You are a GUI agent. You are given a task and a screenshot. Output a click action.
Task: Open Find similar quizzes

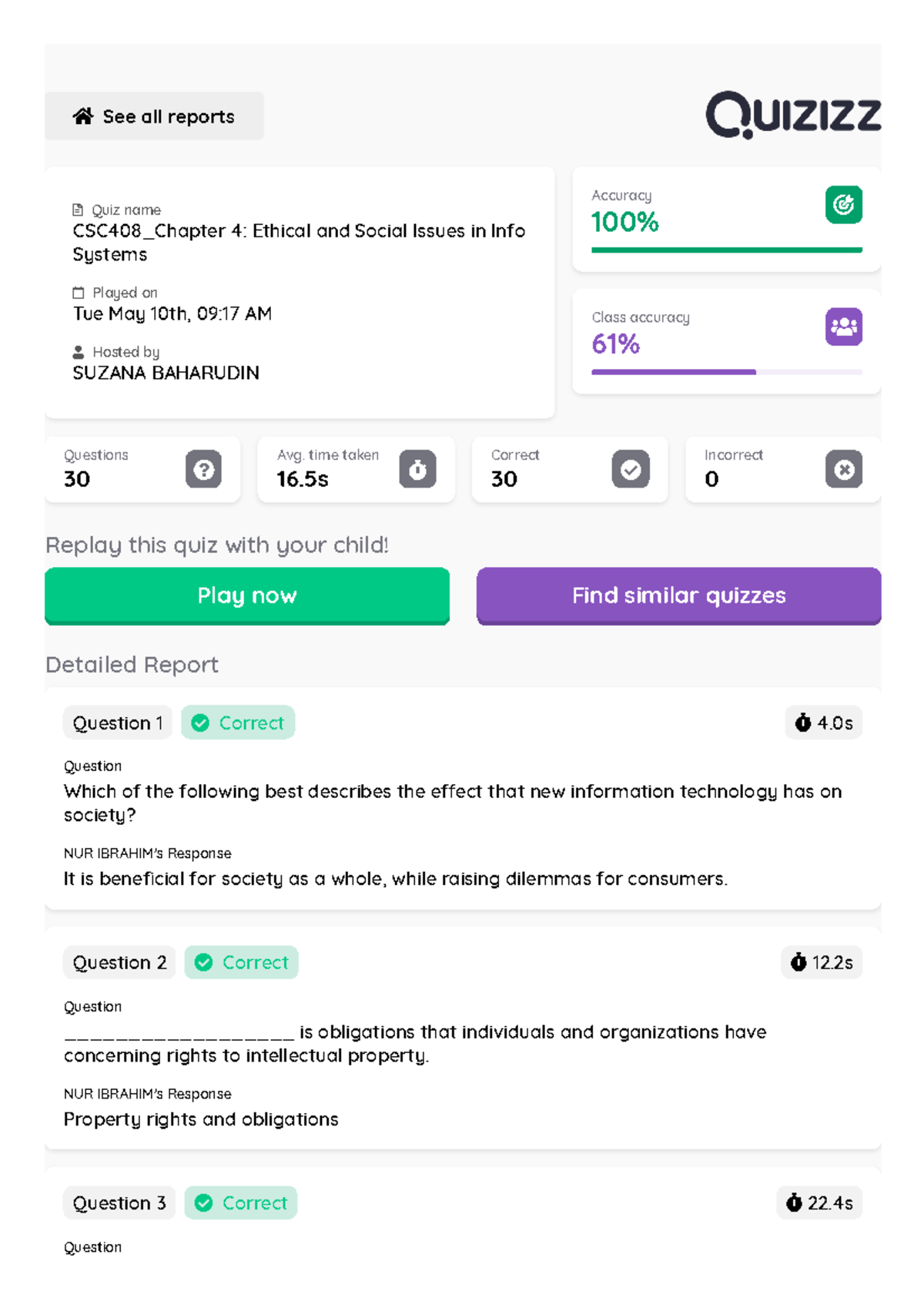point(678,595)
